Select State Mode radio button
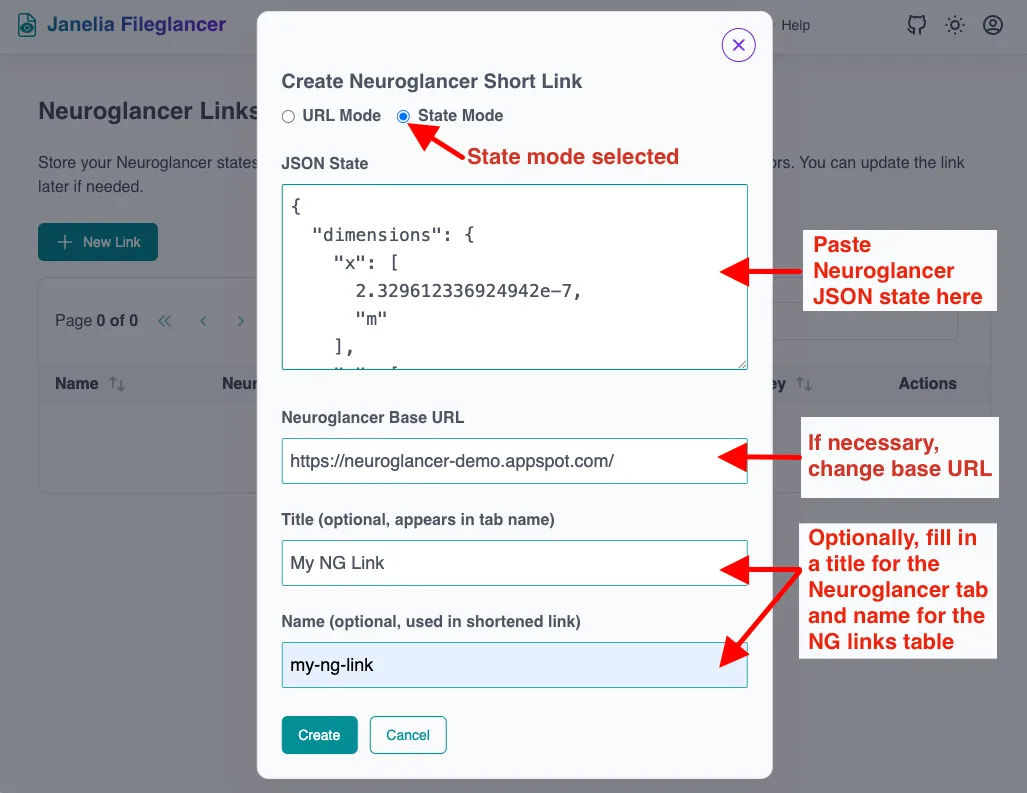 point(403,116)
